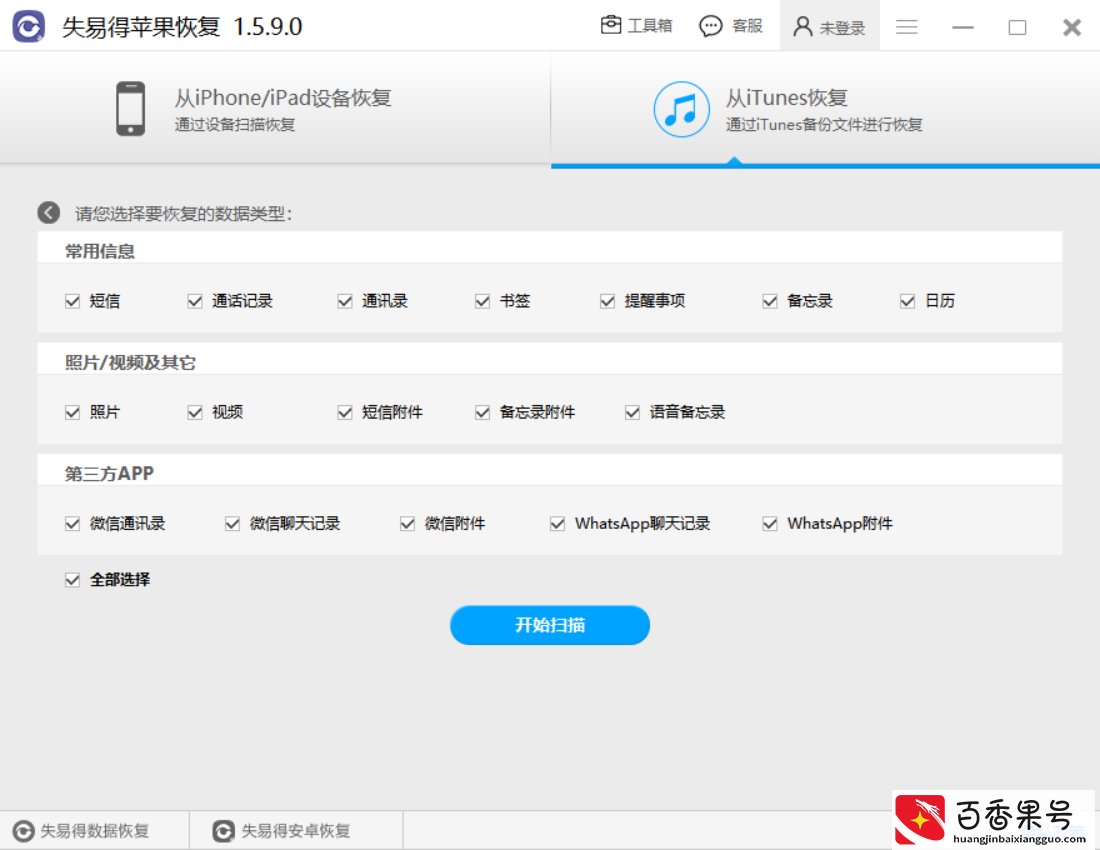Minimize the recovery app window
Viewport: 1100px width, 850px height.
click(962, 27)
